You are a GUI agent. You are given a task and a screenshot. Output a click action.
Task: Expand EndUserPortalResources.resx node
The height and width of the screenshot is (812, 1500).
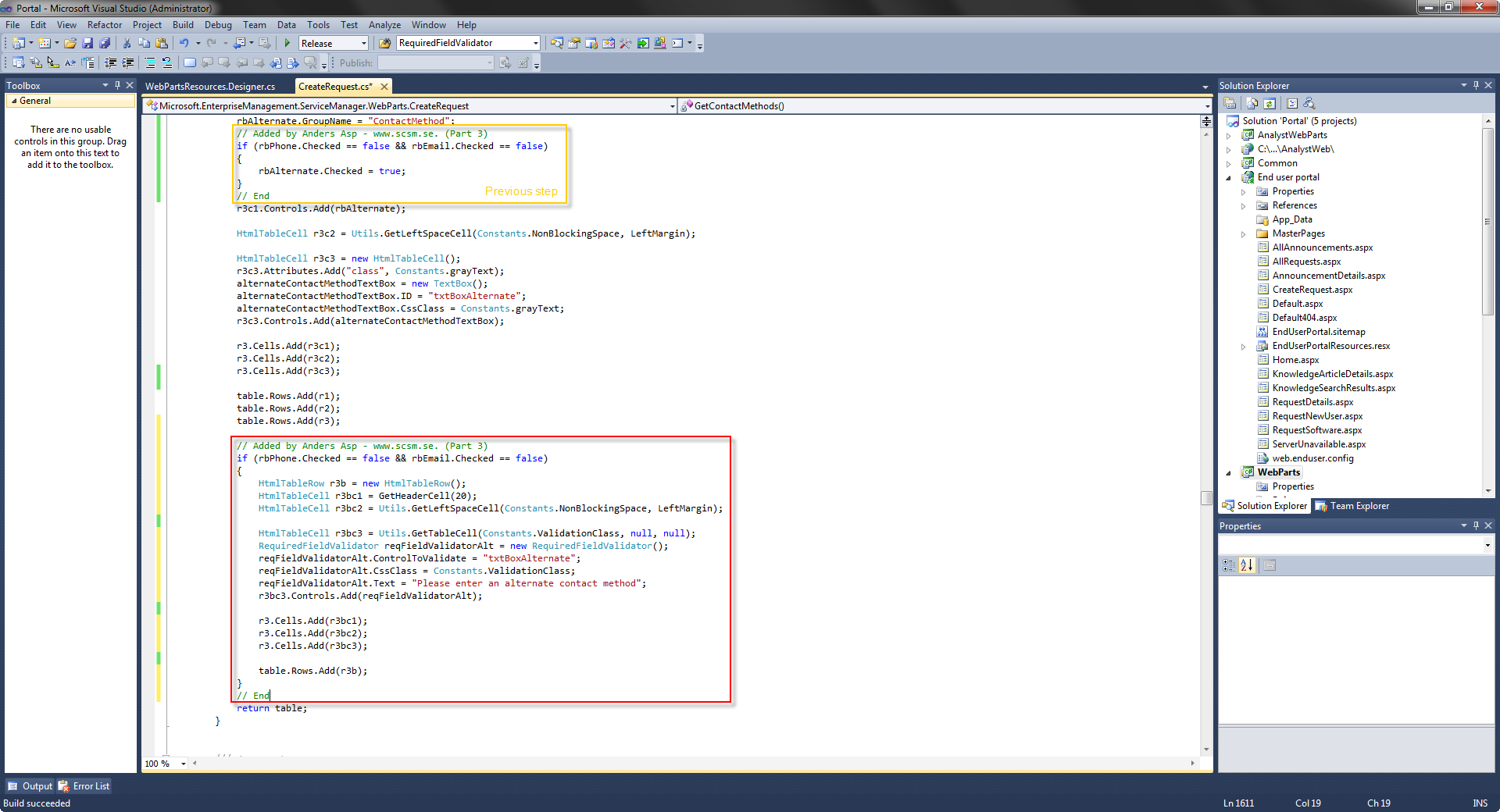(x=1244, y=346)
